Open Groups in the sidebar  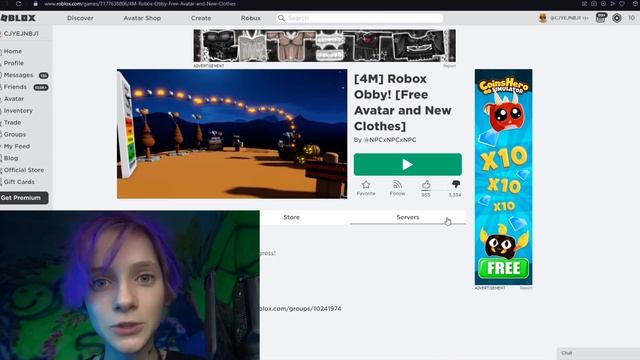coord(15,134)
